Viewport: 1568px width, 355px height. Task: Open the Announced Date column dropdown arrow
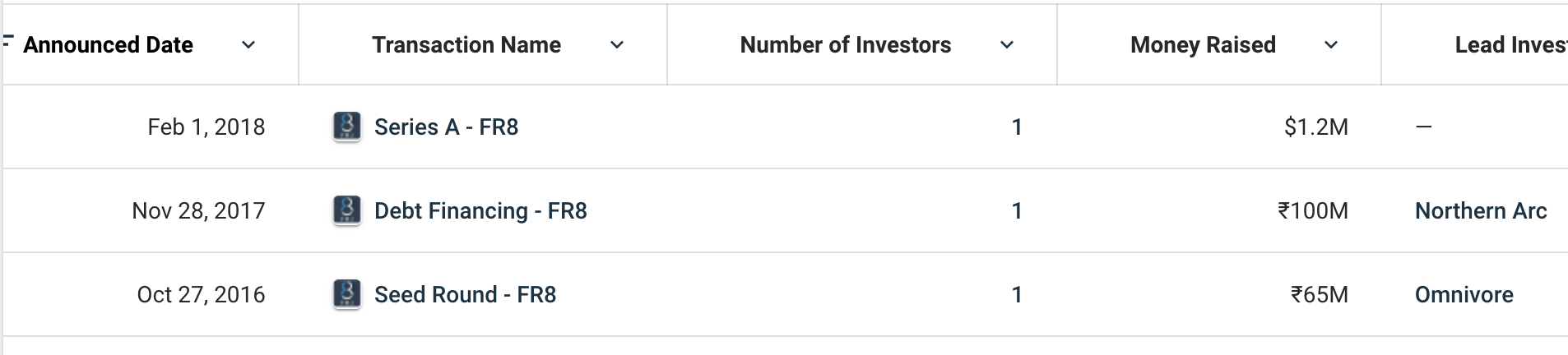point(248,45)
